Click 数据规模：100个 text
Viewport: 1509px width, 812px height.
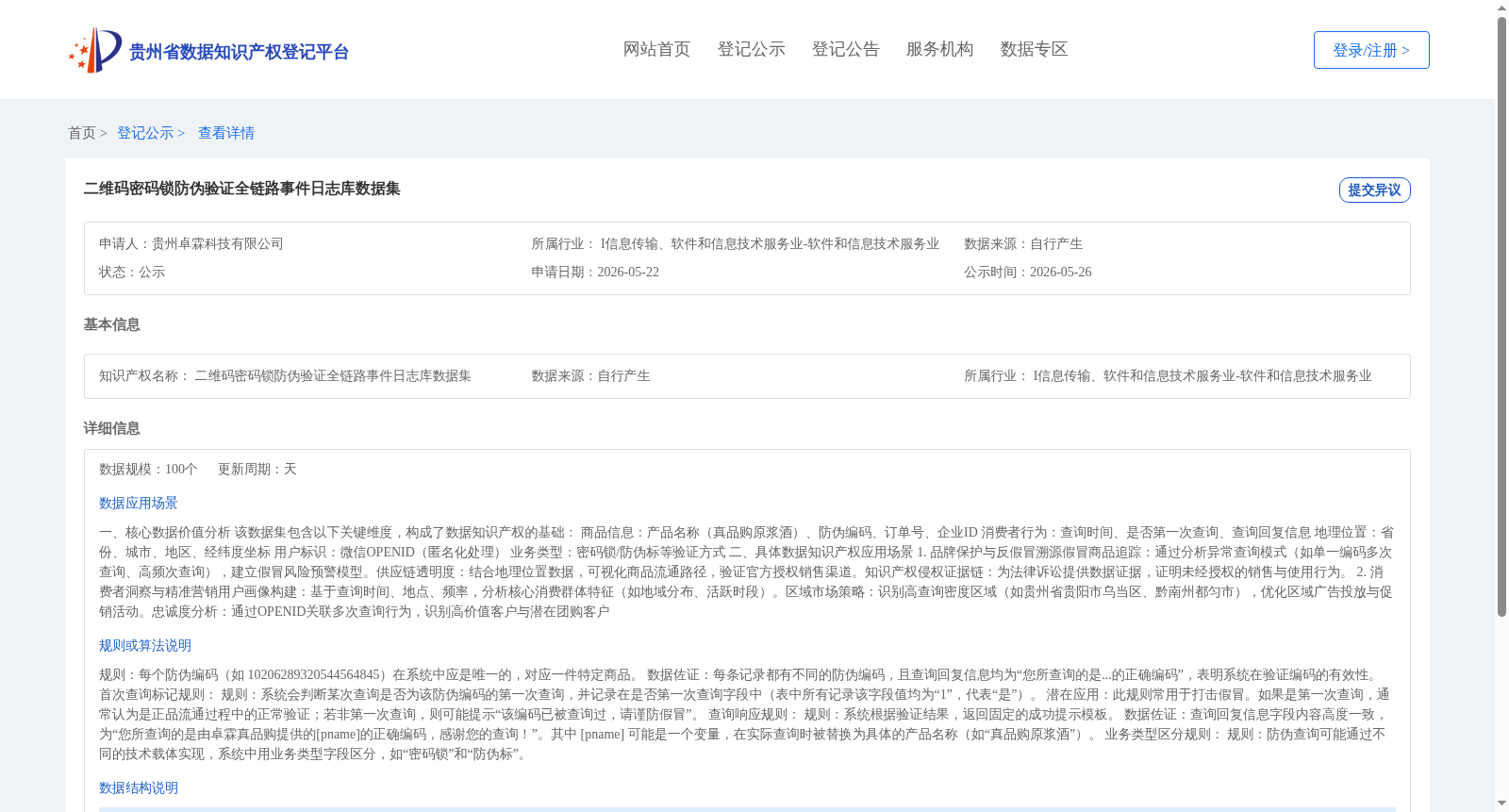tap(148, 470)
